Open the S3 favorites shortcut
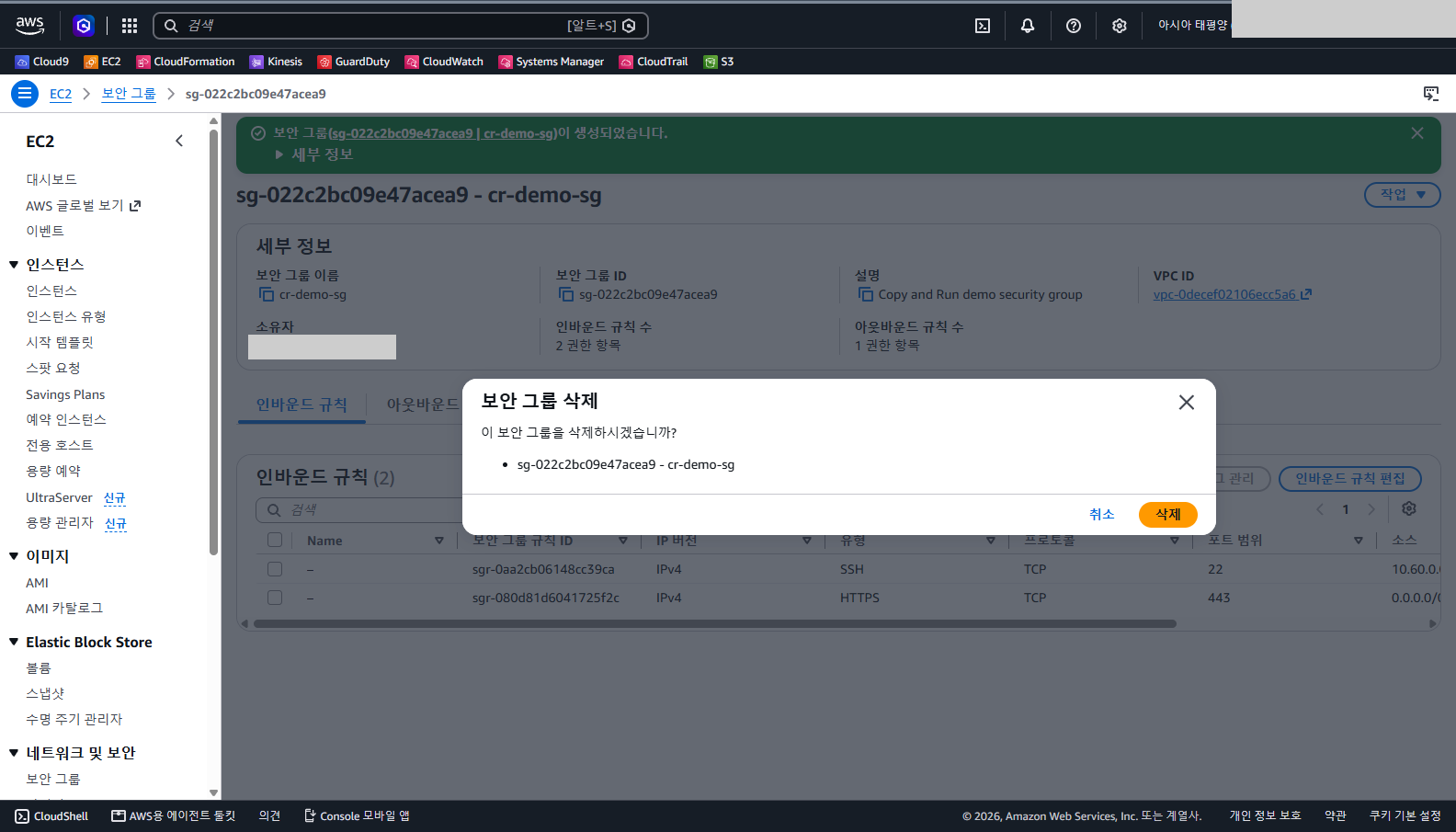 click(x=719, y=62)
